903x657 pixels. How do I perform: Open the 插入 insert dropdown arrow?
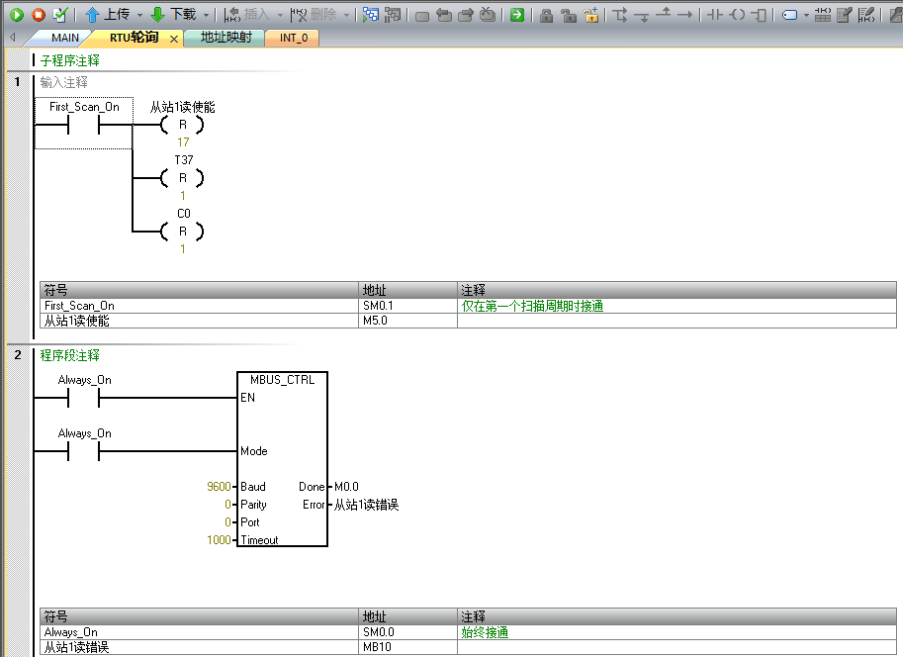click(x=280, y=16)
